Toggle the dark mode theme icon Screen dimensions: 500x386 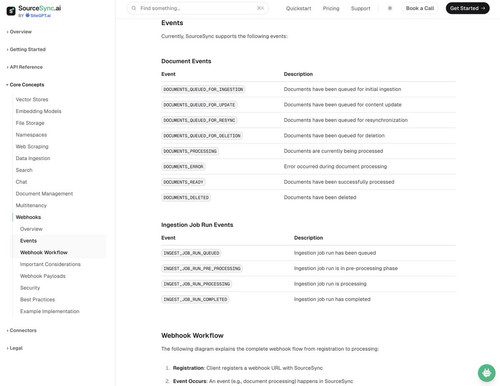pos(390,8)
